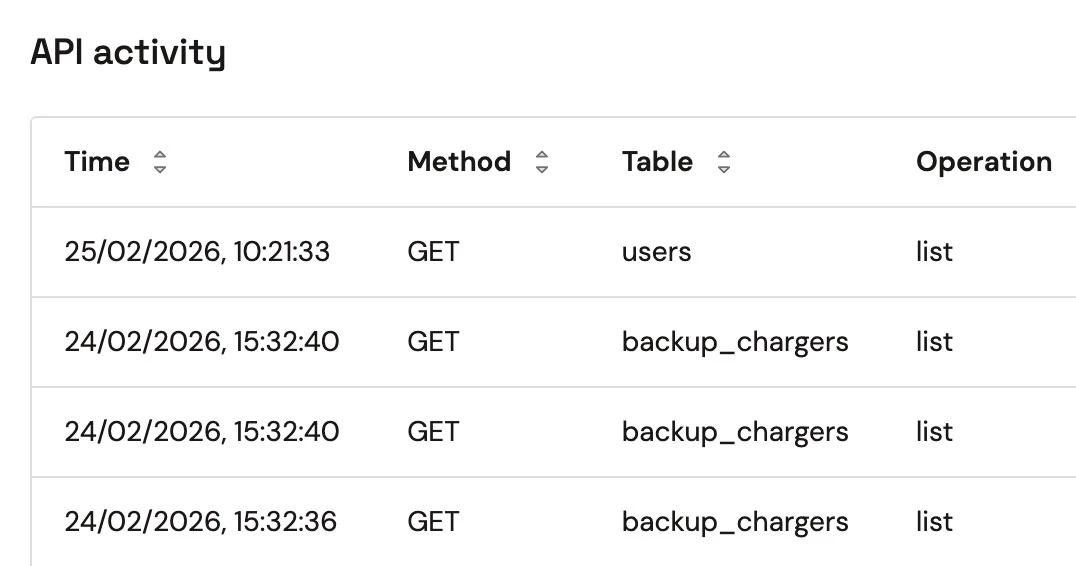The width and height of the screenshot is (1076, 566).
Task: Click the users table name cell
Action: click(x=656, y=252)
